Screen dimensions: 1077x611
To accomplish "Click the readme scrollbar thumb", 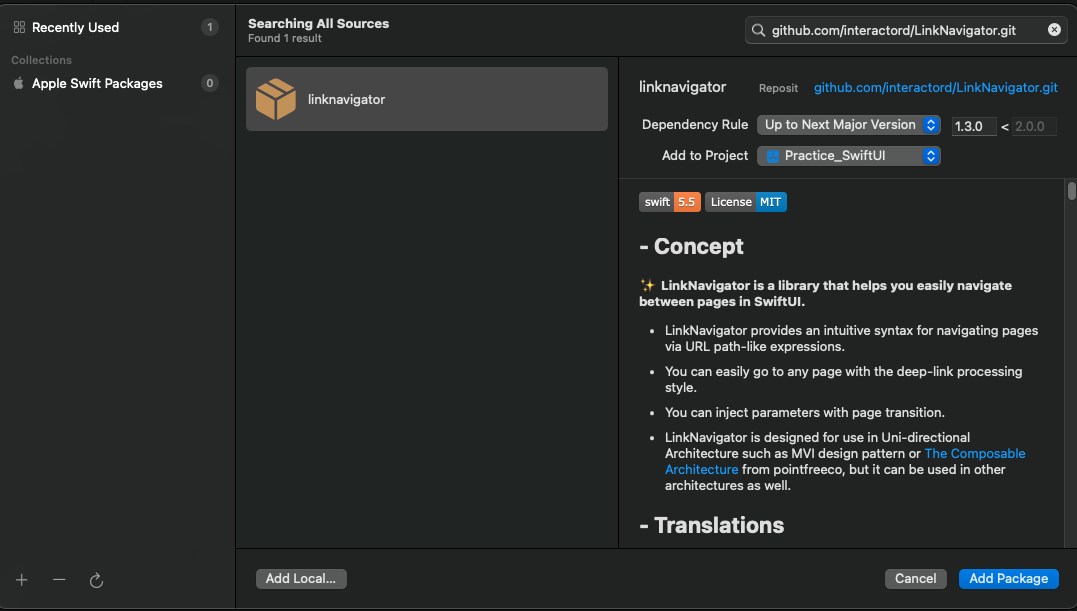I will tap(1072, 191).
